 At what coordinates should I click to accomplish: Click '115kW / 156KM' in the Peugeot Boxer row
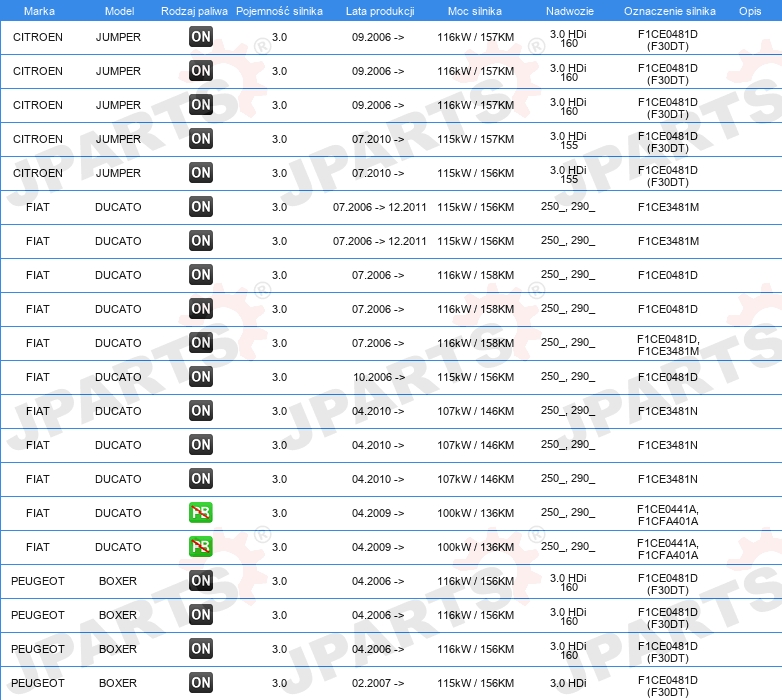475,683
